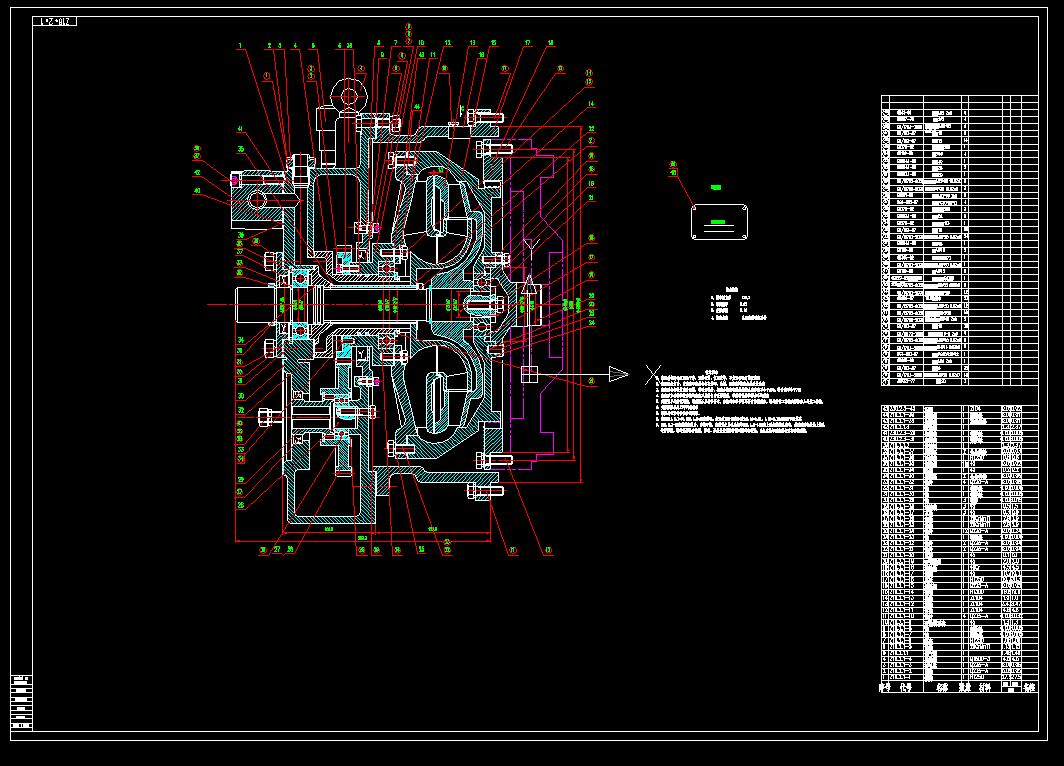Select the lifting eye ring on the housing
This screenshot has height=766, width=1064.
(x=350, y=94)
